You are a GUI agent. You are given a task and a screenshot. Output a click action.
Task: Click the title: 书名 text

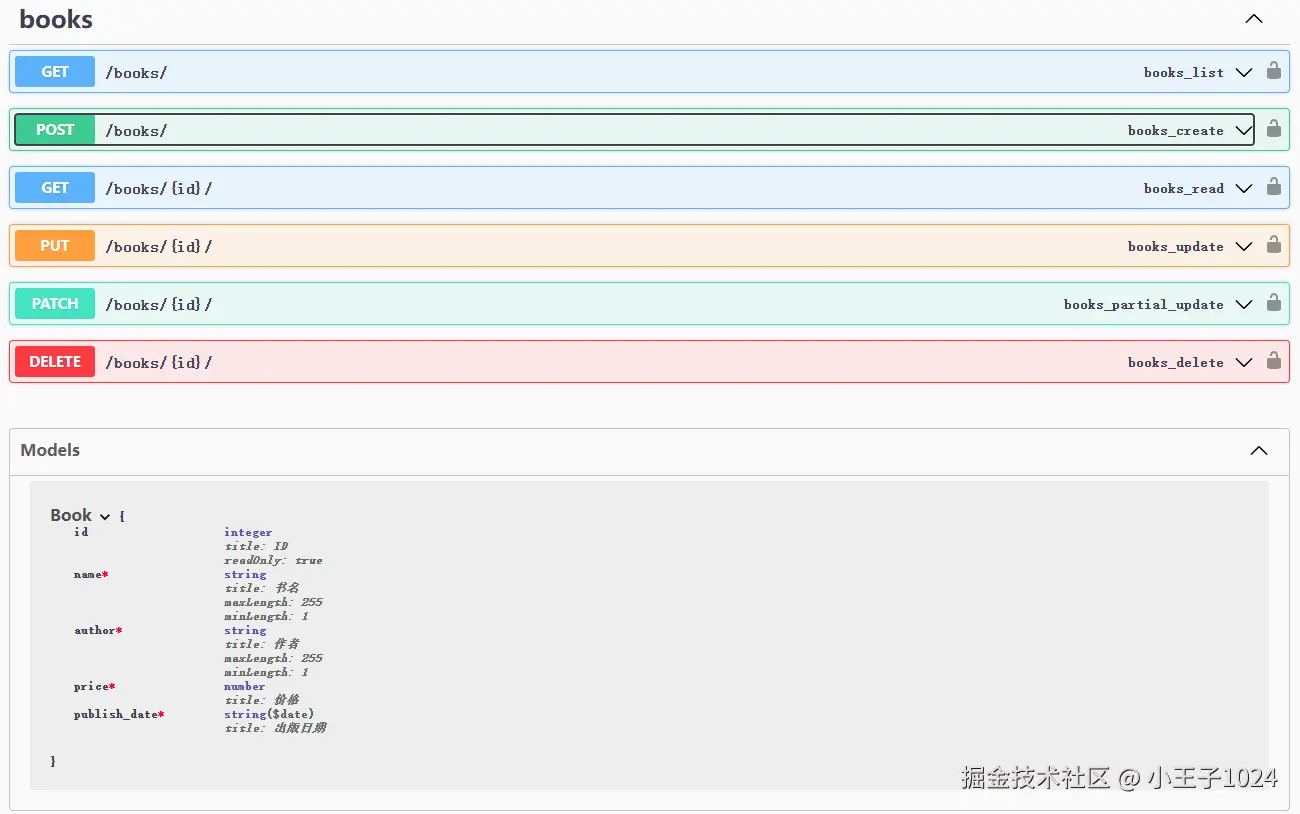tap(262, 588)
